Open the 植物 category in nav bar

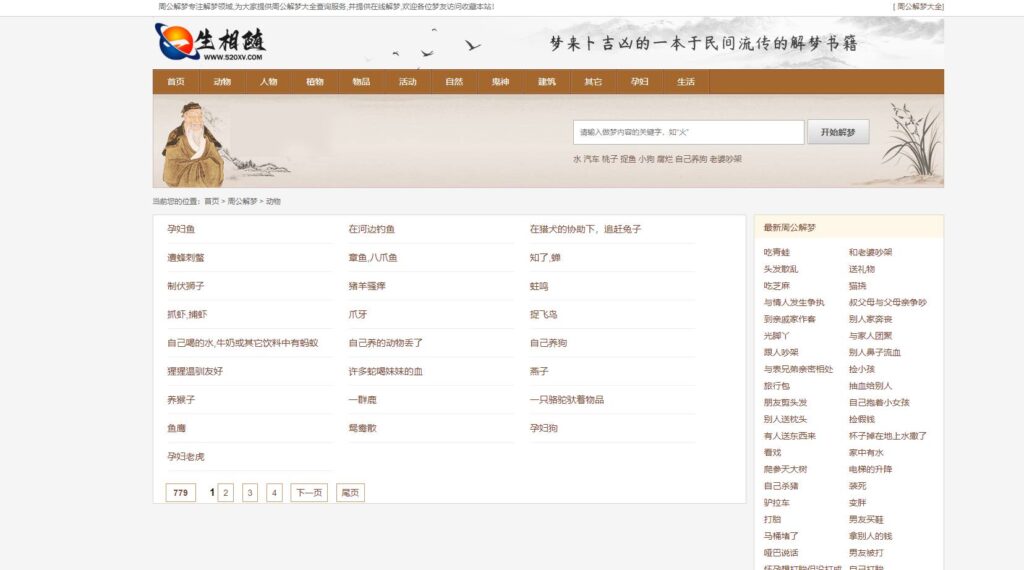(x=315, y=82)
